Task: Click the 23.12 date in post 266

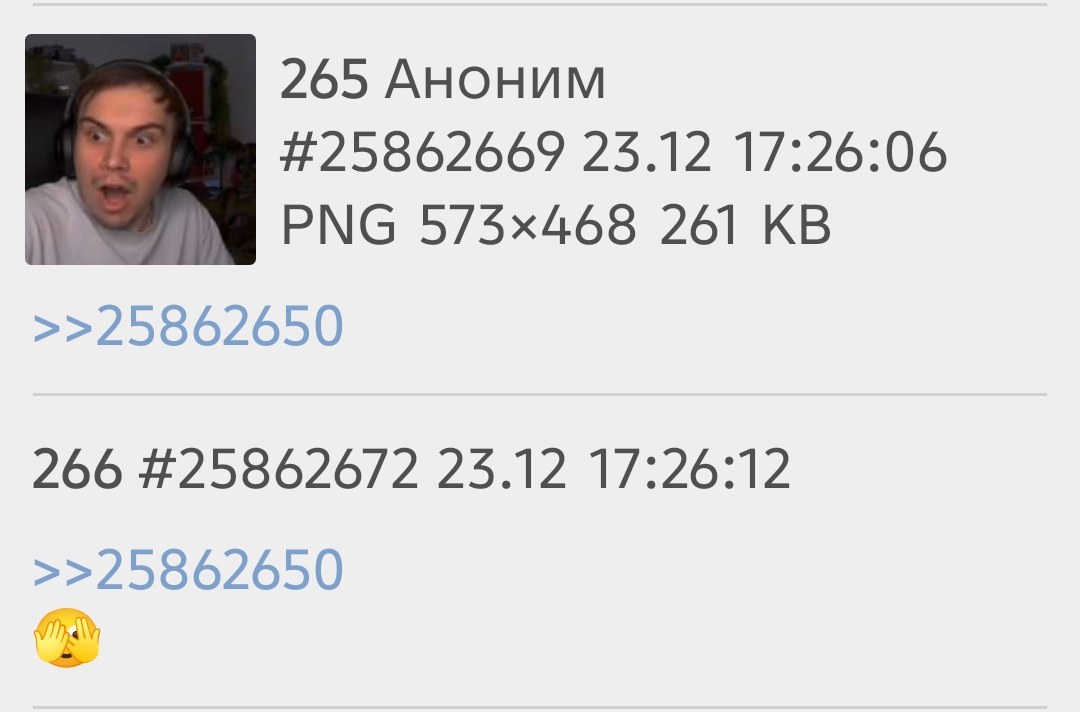Action: click(501, 469)
